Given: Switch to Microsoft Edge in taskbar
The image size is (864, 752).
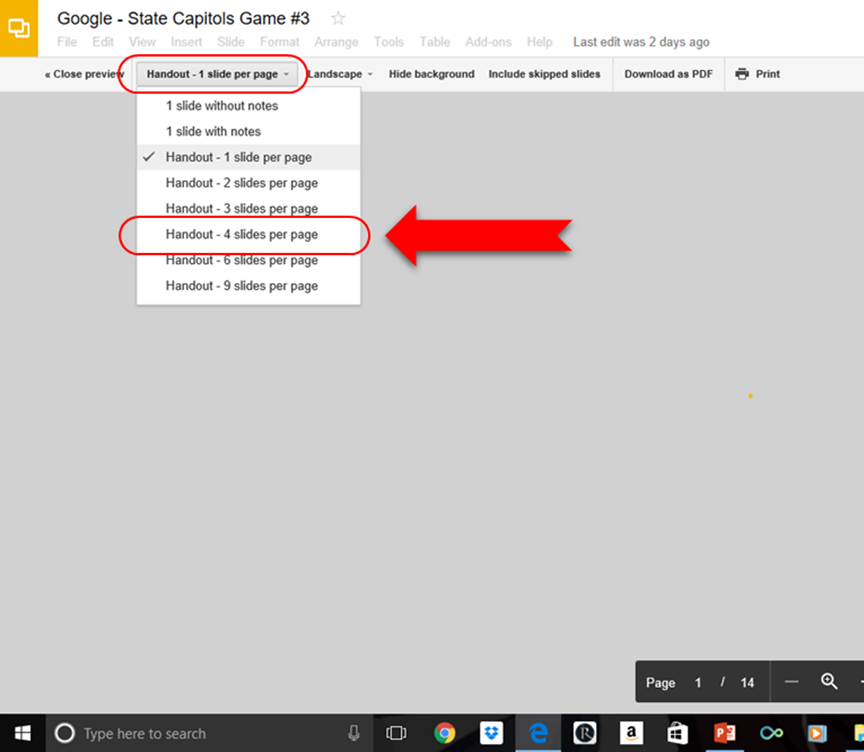Looking at the screenshot, I should 538,733.
